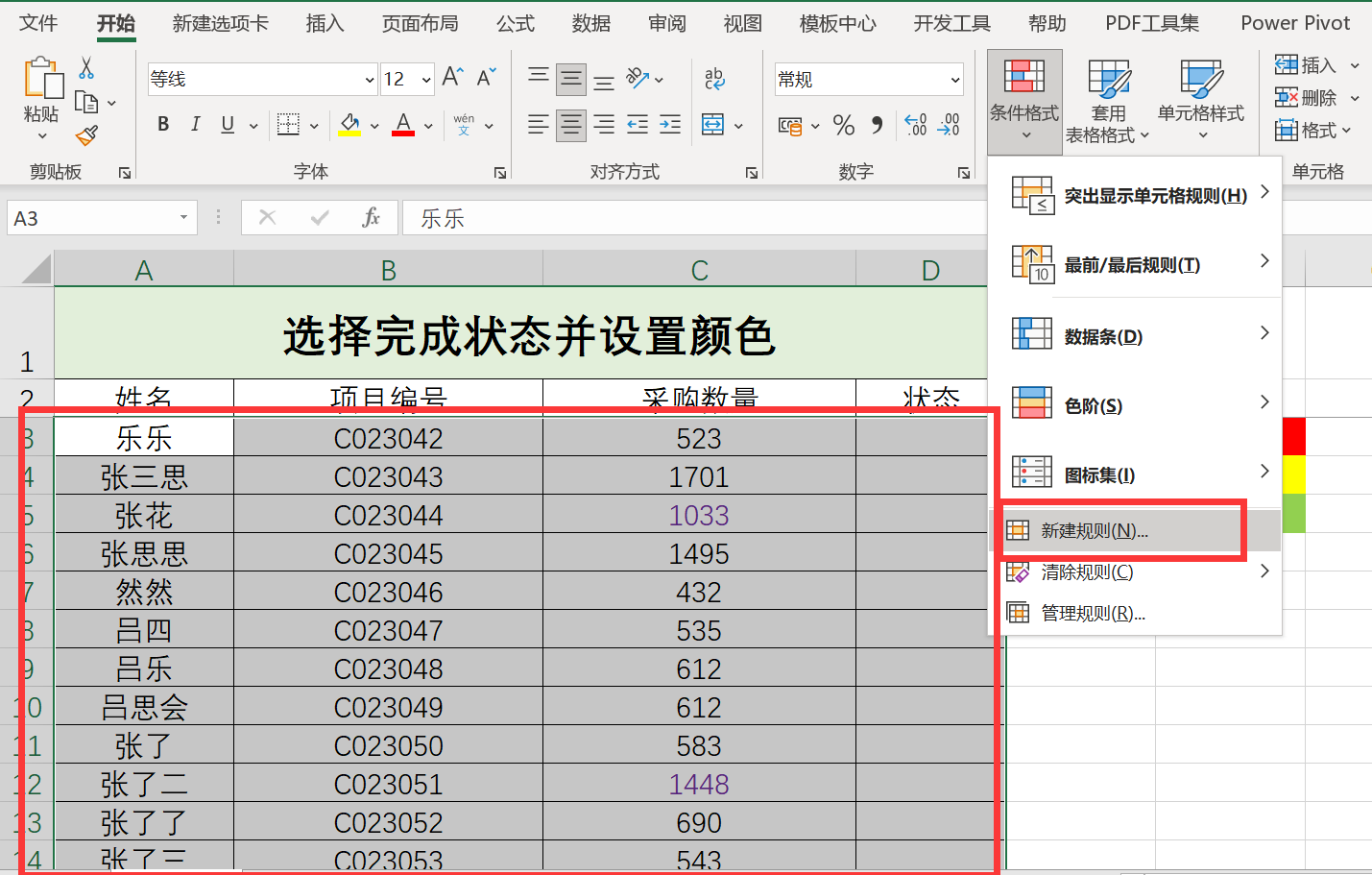This screenshot has width=1372, height=875.
Task: Open 格式 format cells dropdown
Action: tap(1312, 130)
